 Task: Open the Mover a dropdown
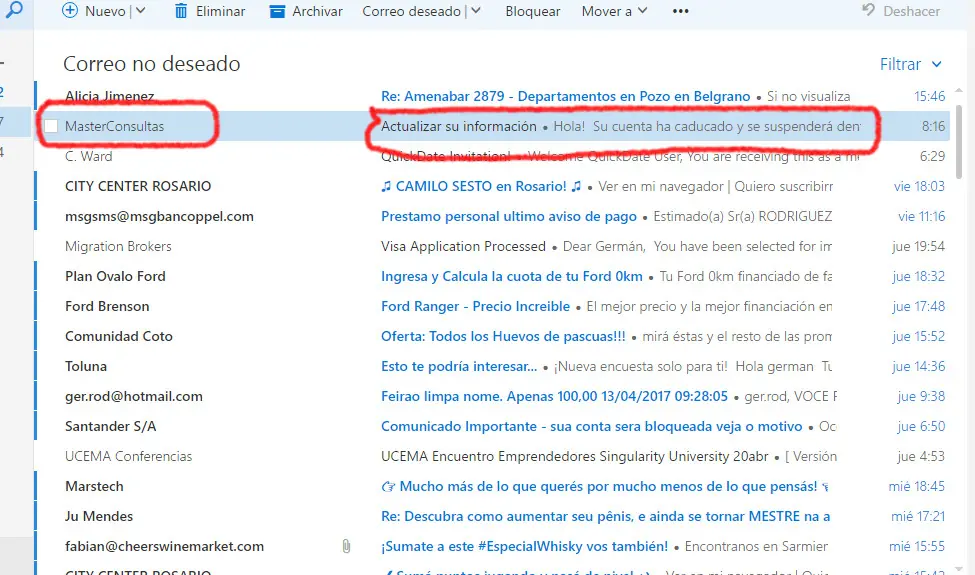(x=614, y=11)
